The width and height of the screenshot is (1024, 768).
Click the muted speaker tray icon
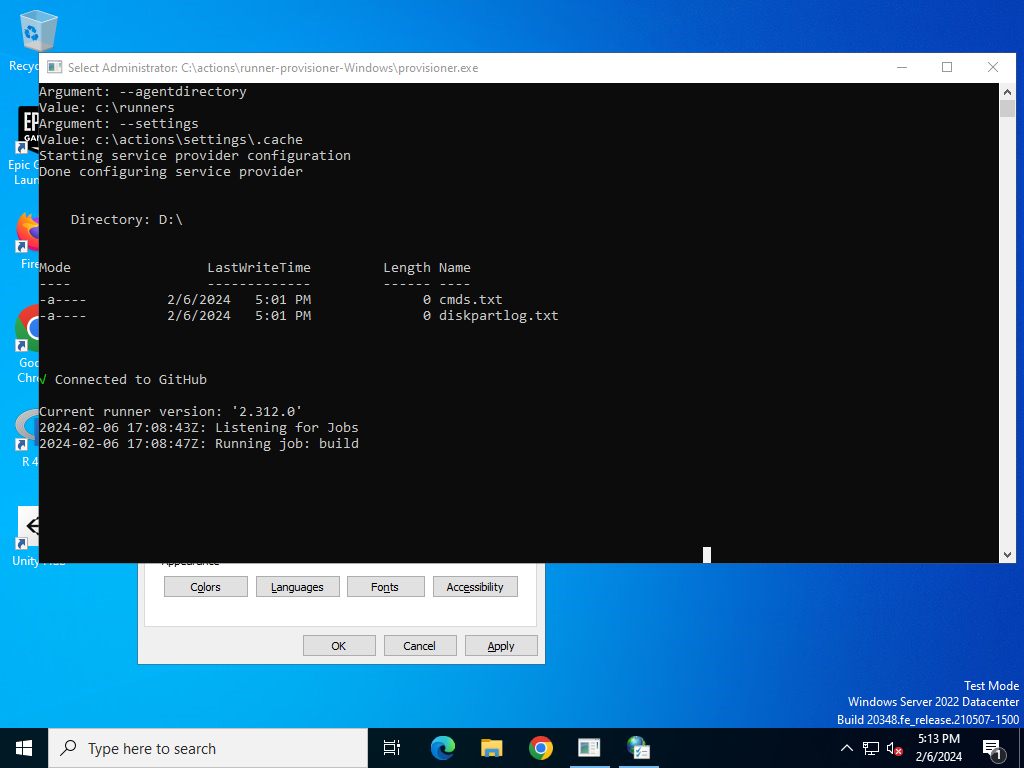tap(895, 749)
